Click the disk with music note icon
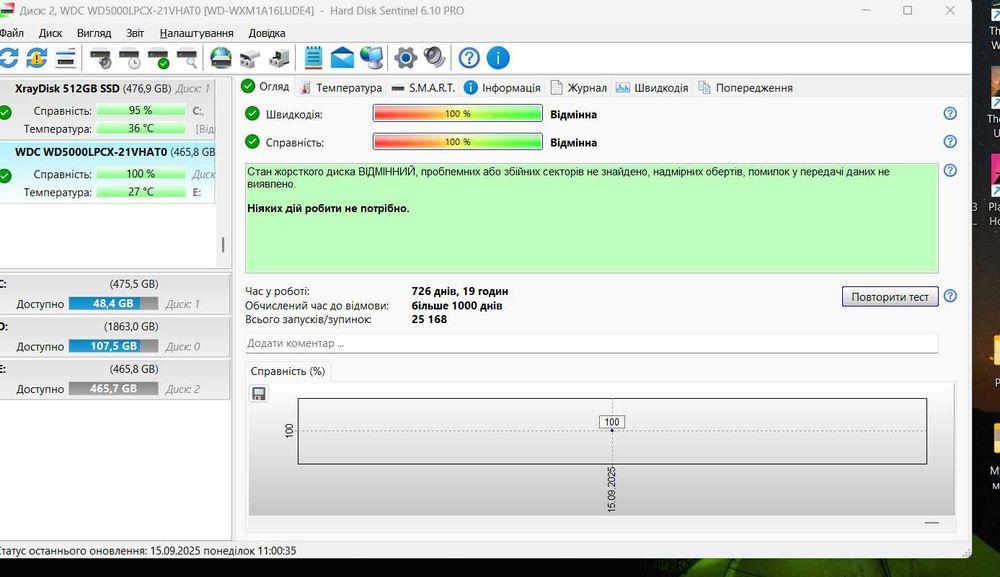1000x577 pixels. pyautogui.click(x=279, y=58)
